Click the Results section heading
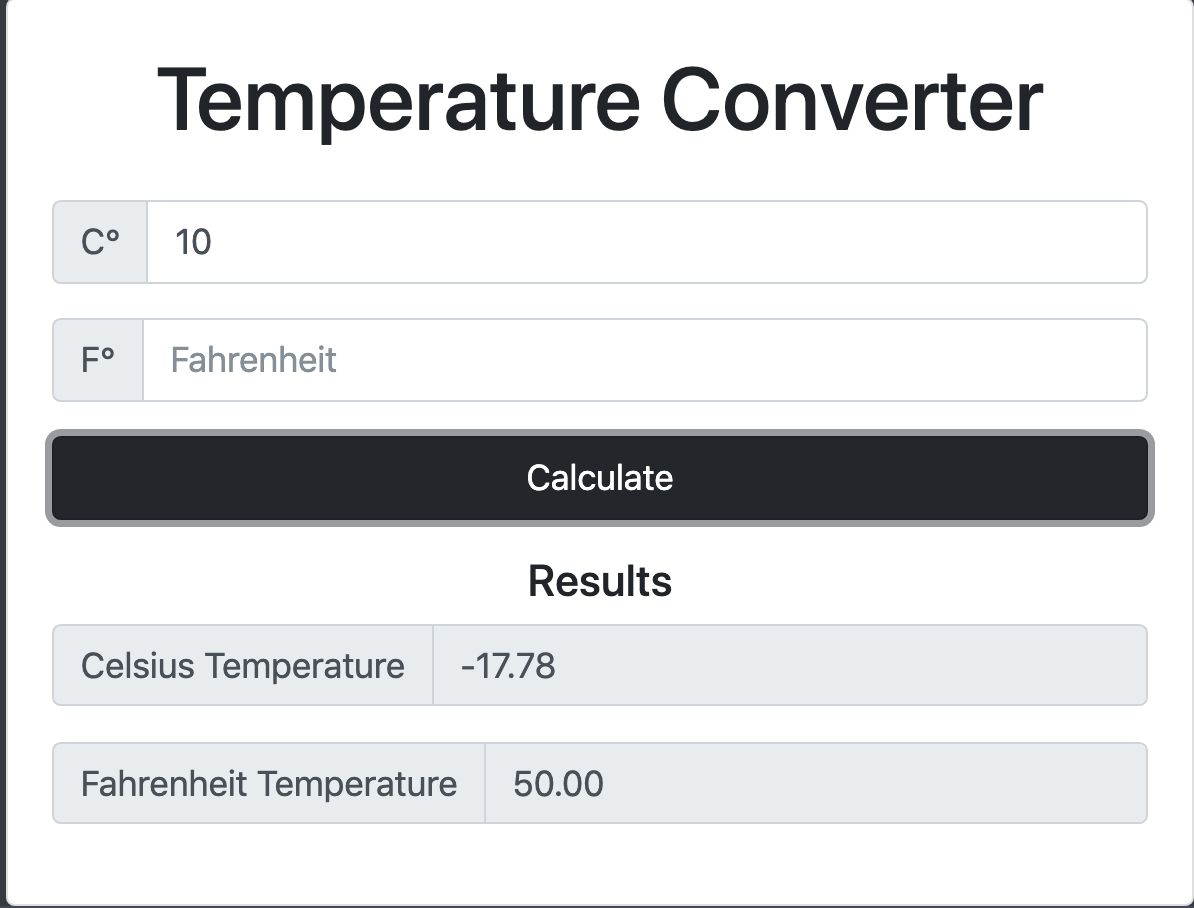Image resolution: width=1194 pixels, height=908 pixels. [x=600, y=581]
